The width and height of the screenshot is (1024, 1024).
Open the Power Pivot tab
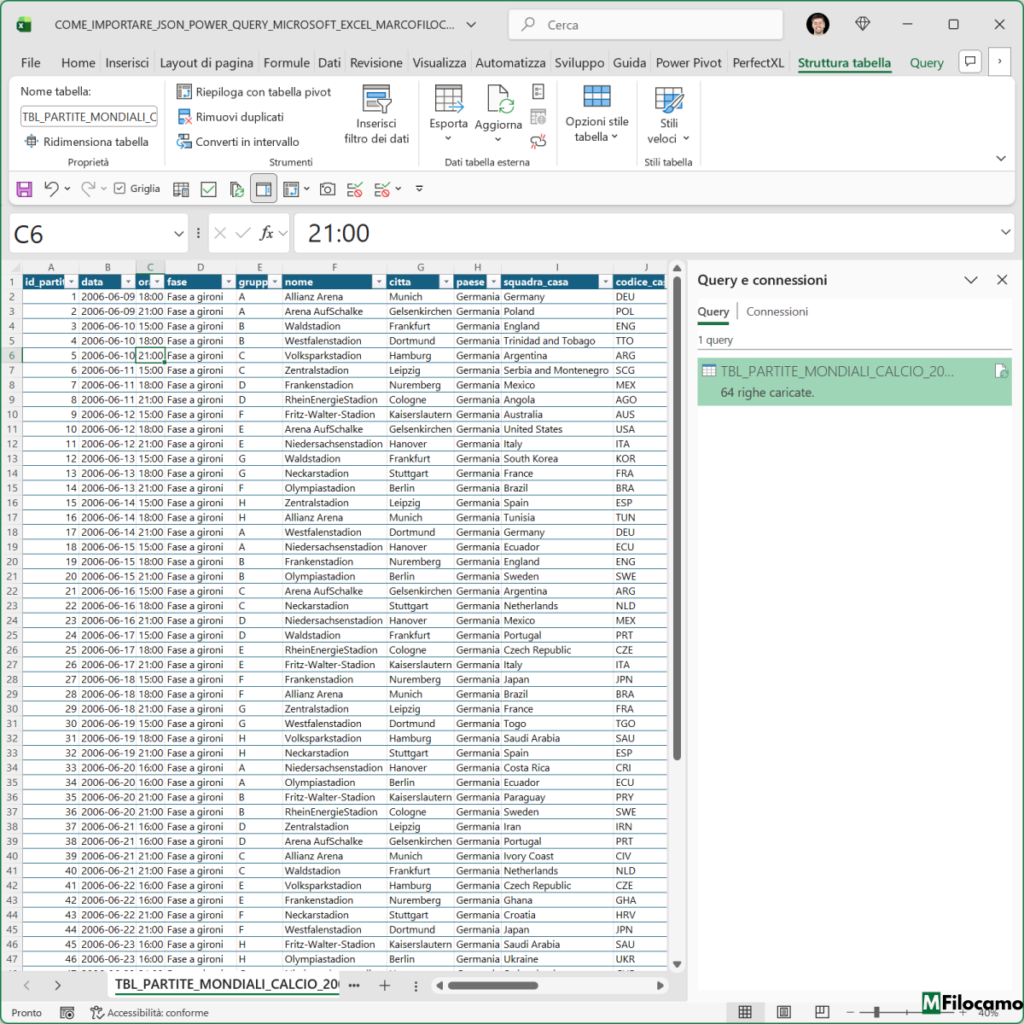tap(688, 63)
